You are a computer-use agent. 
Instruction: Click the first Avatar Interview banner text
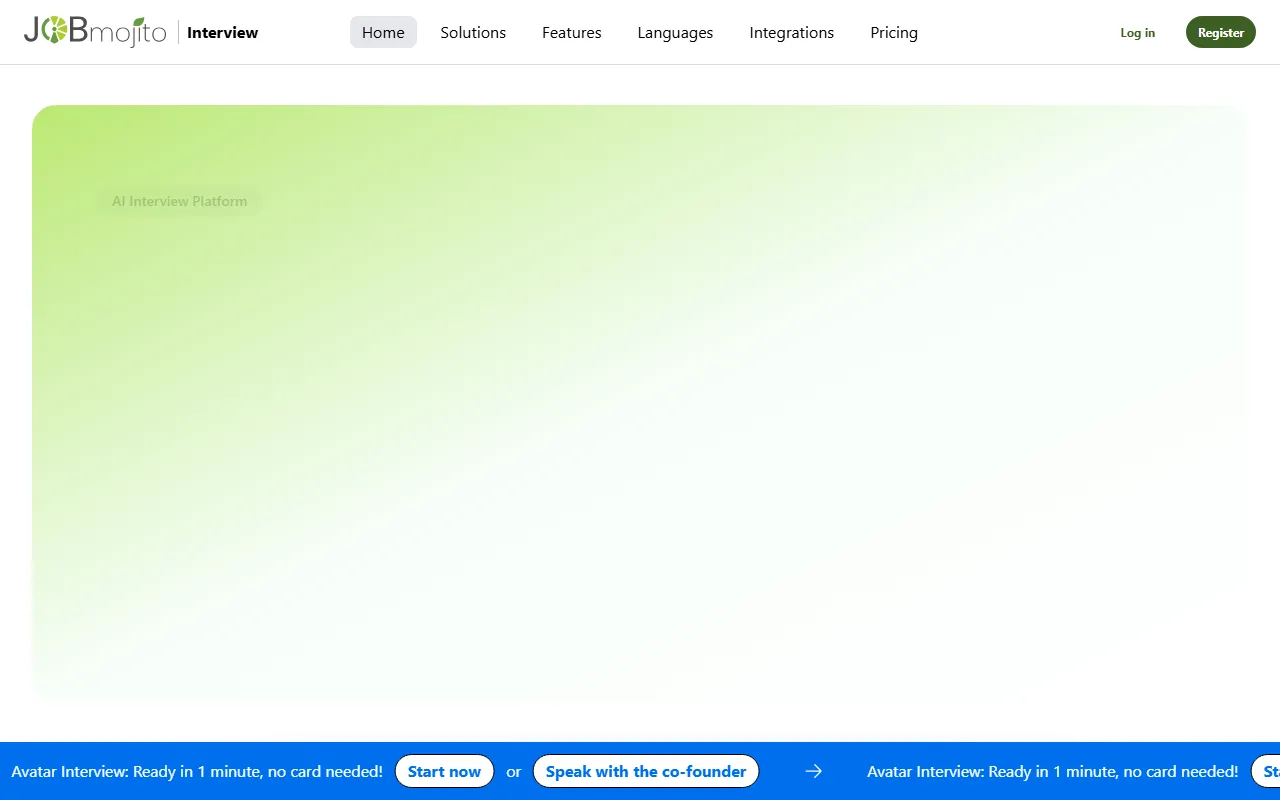197,772
